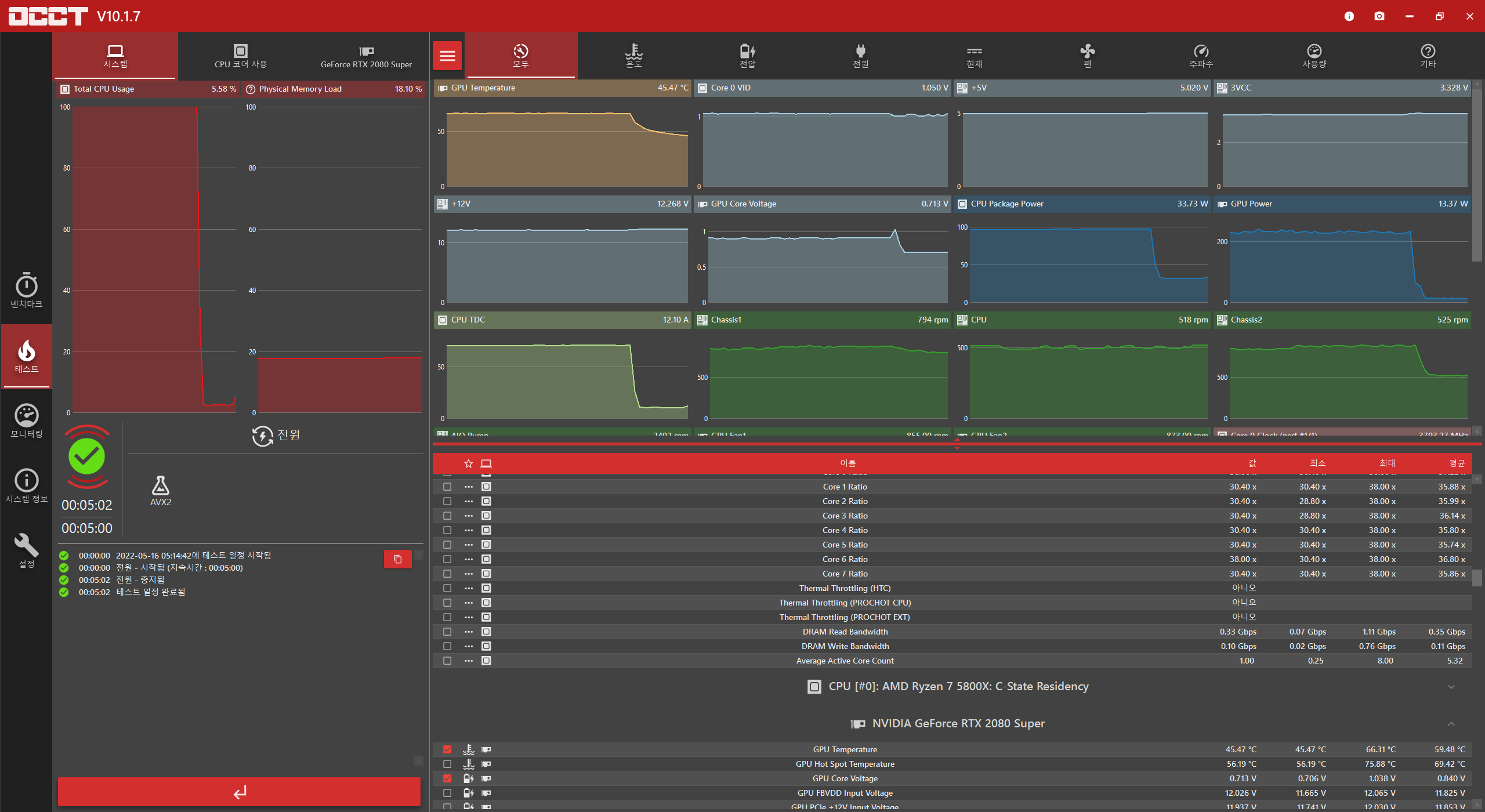Copy the test log with red copy button

click(x=398, y=559)
